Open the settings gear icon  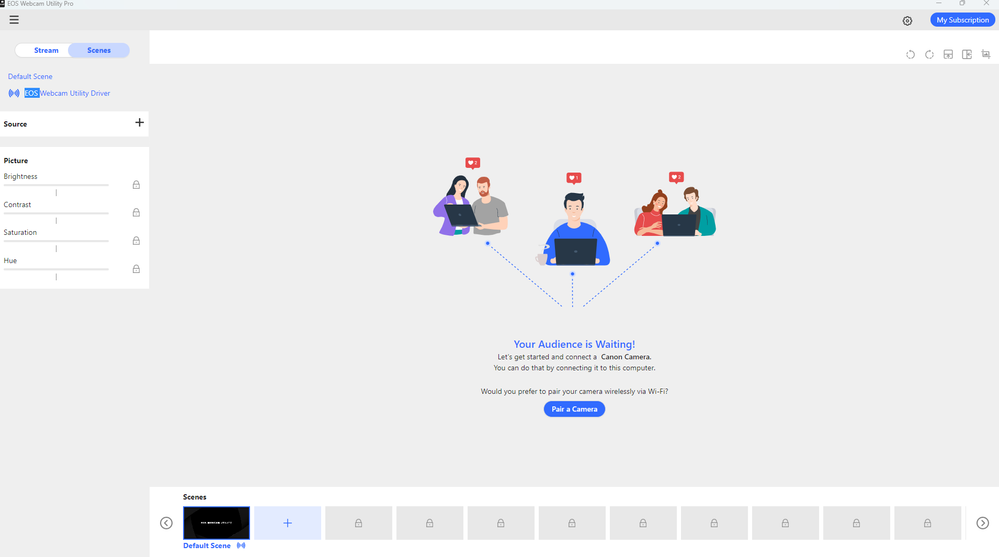[x=907, y=21]
